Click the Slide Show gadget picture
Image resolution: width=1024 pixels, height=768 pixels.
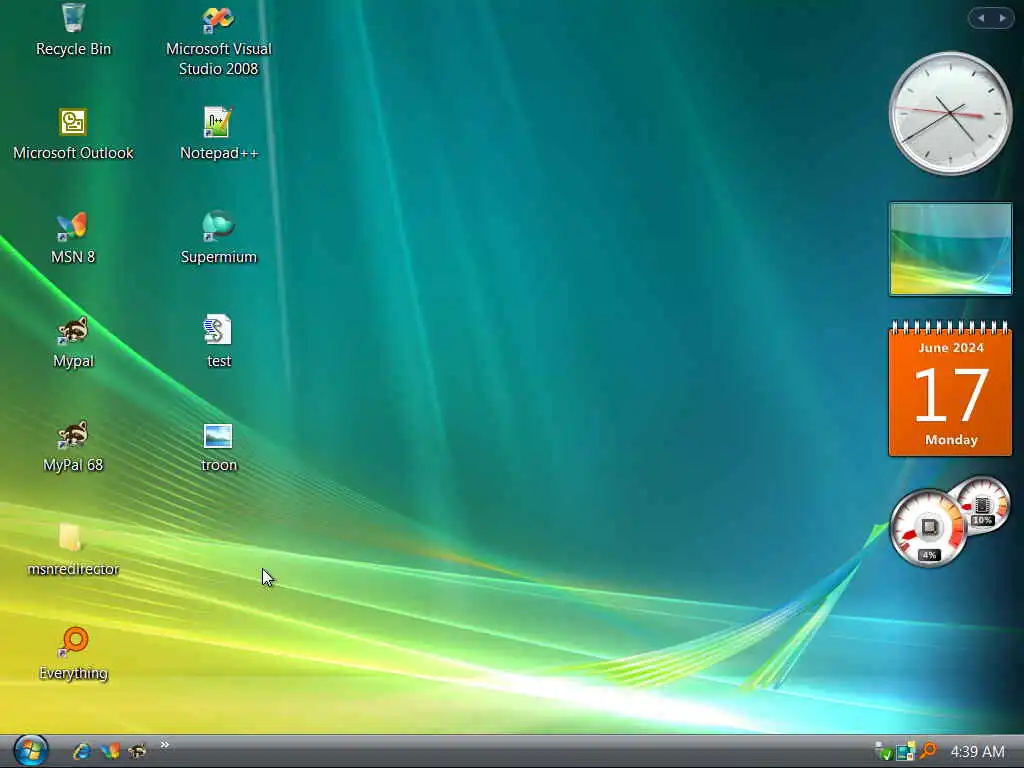(950, 249)
